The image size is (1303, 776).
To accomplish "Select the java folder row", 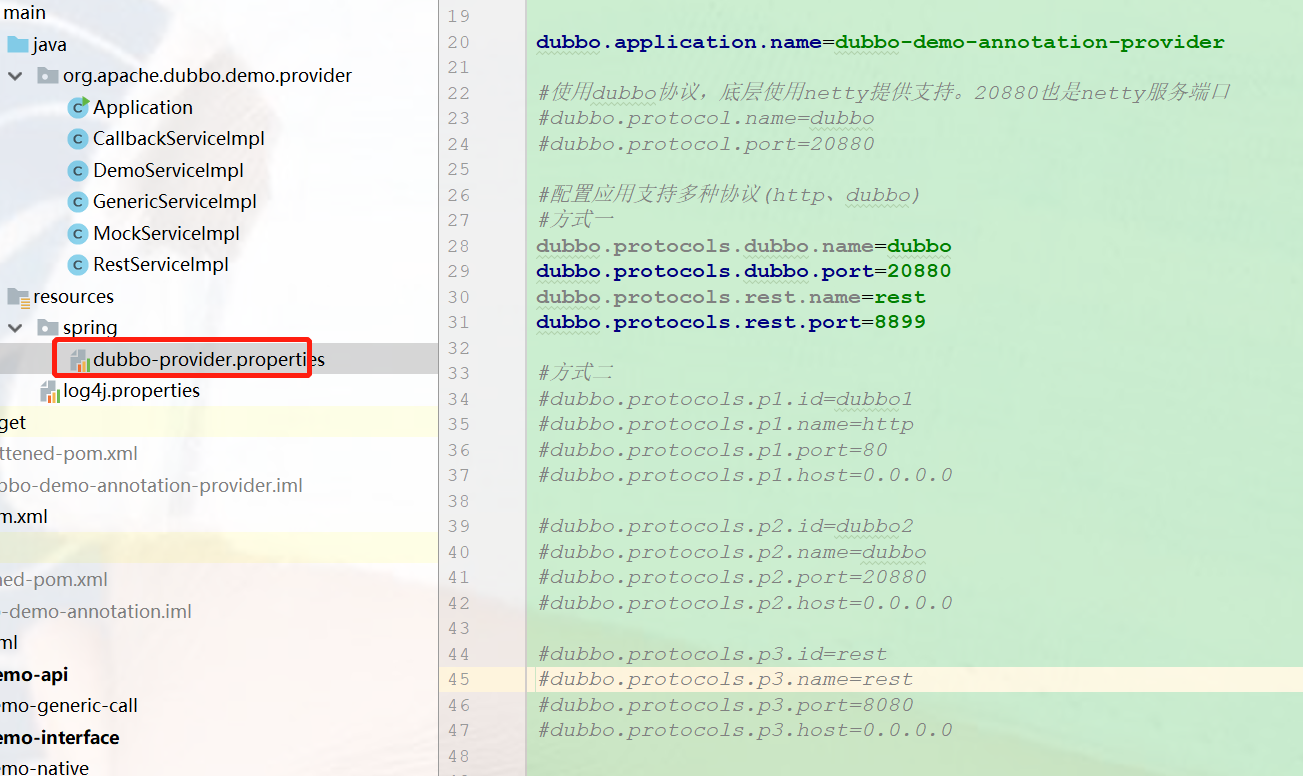I will click(x=219, y=45).
